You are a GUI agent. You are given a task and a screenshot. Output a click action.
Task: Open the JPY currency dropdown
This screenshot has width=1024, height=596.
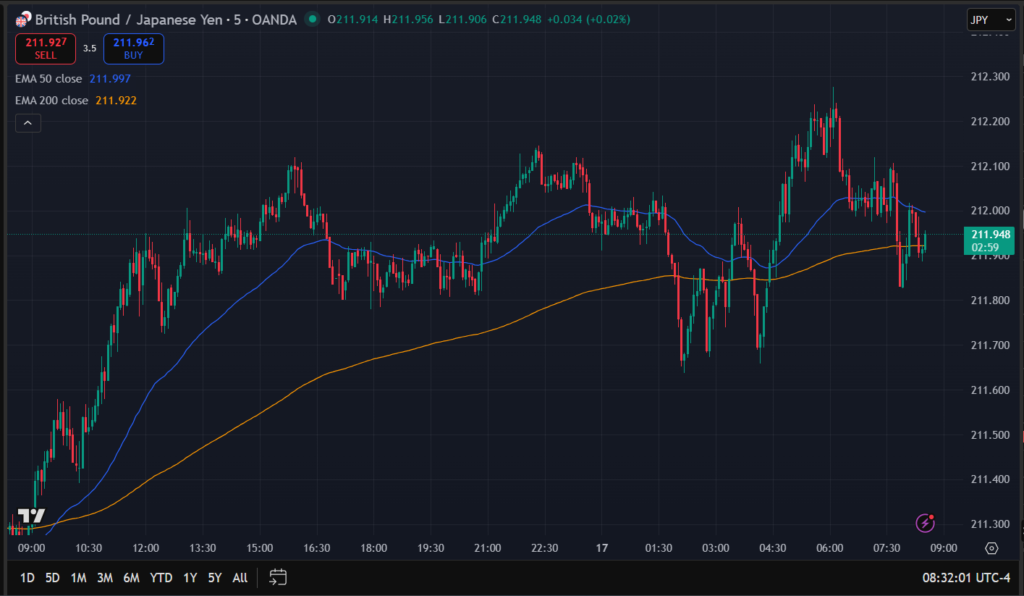pos(991,20)
